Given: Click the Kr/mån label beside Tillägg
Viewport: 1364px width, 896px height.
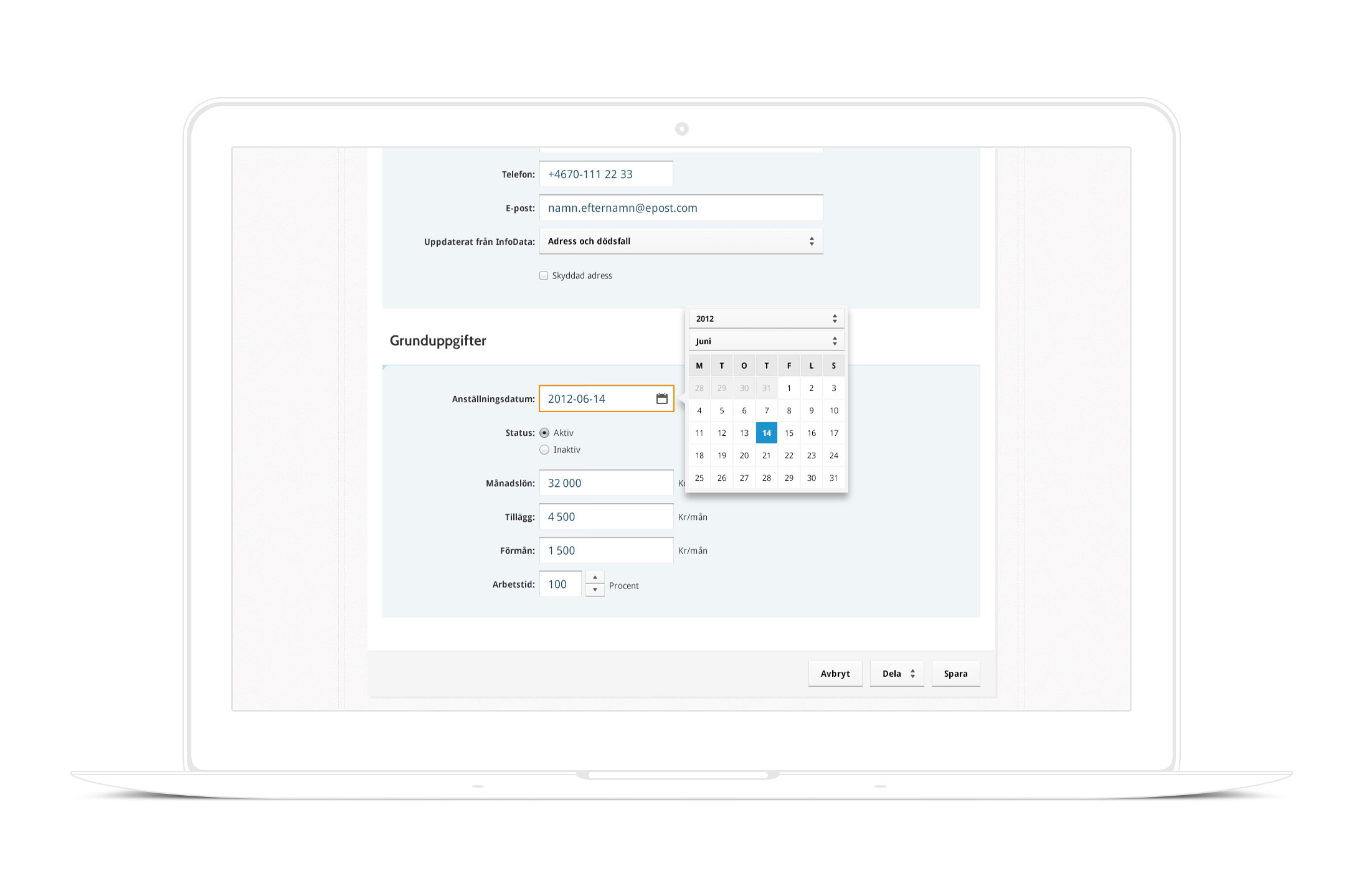Looking at the screenshot, I should pos(693,517).
